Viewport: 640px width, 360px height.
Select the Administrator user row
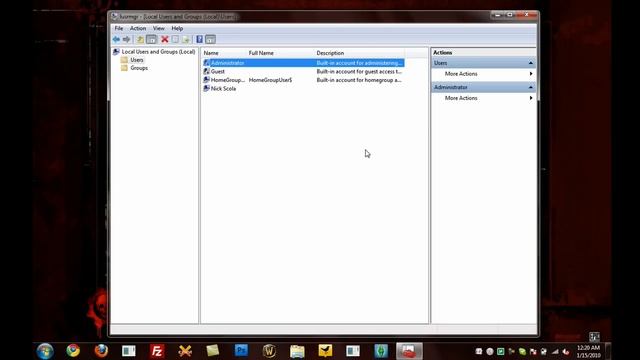click(303, 63)
